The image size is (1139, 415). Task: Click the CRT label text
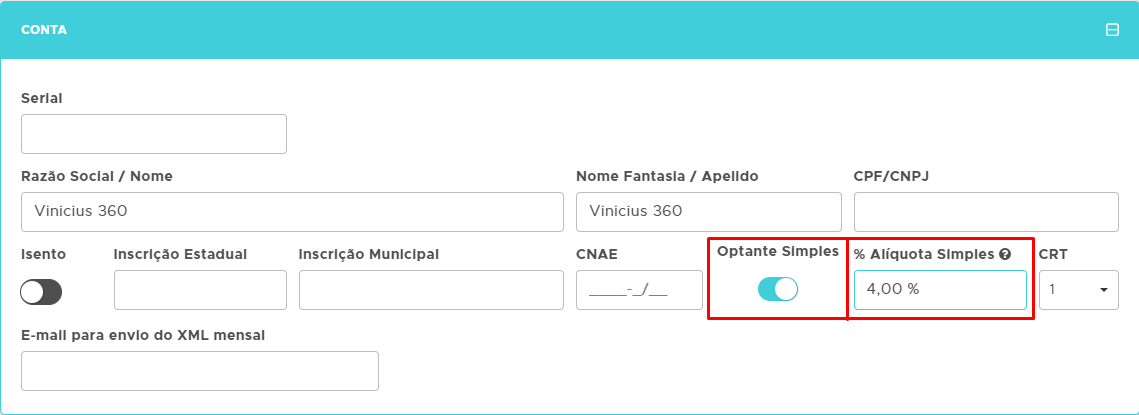pos(1053,254)
